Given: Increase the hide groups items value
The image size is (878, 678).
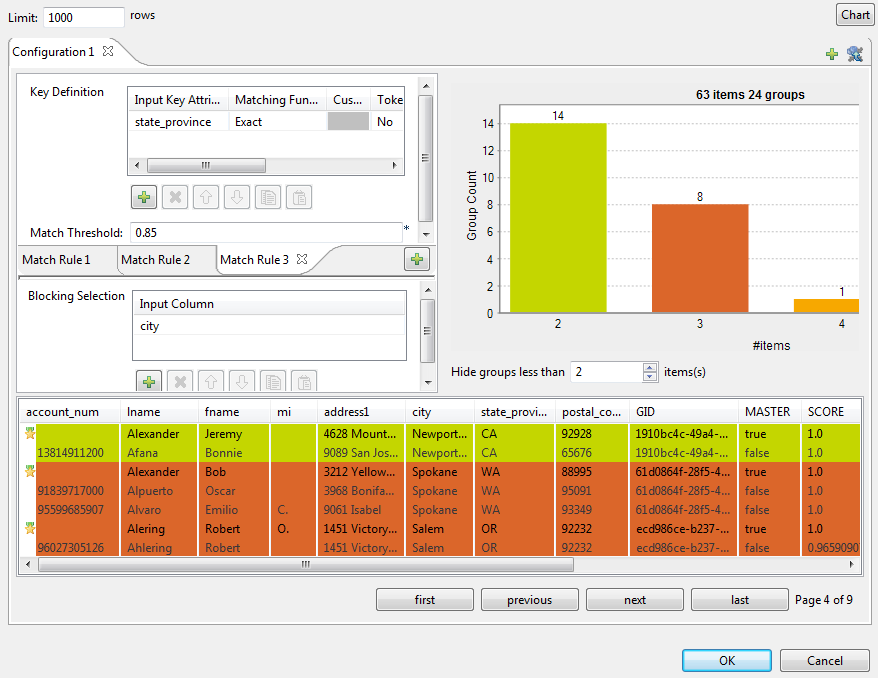Looking at the screenshot, I should click(x=650, y=367).
